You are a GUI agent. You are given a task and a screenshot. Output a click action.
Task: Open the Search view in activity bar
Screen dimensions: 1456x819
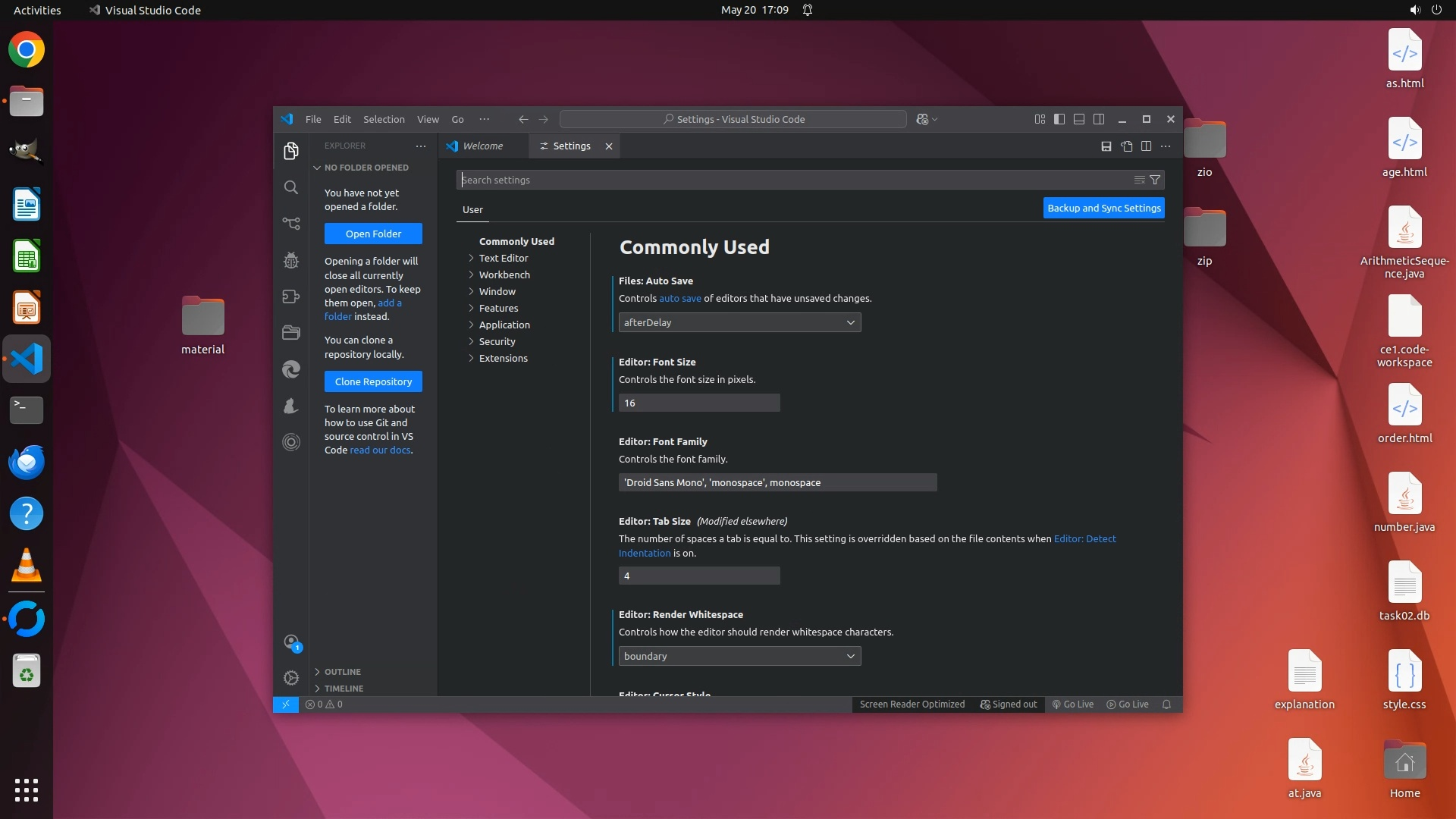[291, 187]
